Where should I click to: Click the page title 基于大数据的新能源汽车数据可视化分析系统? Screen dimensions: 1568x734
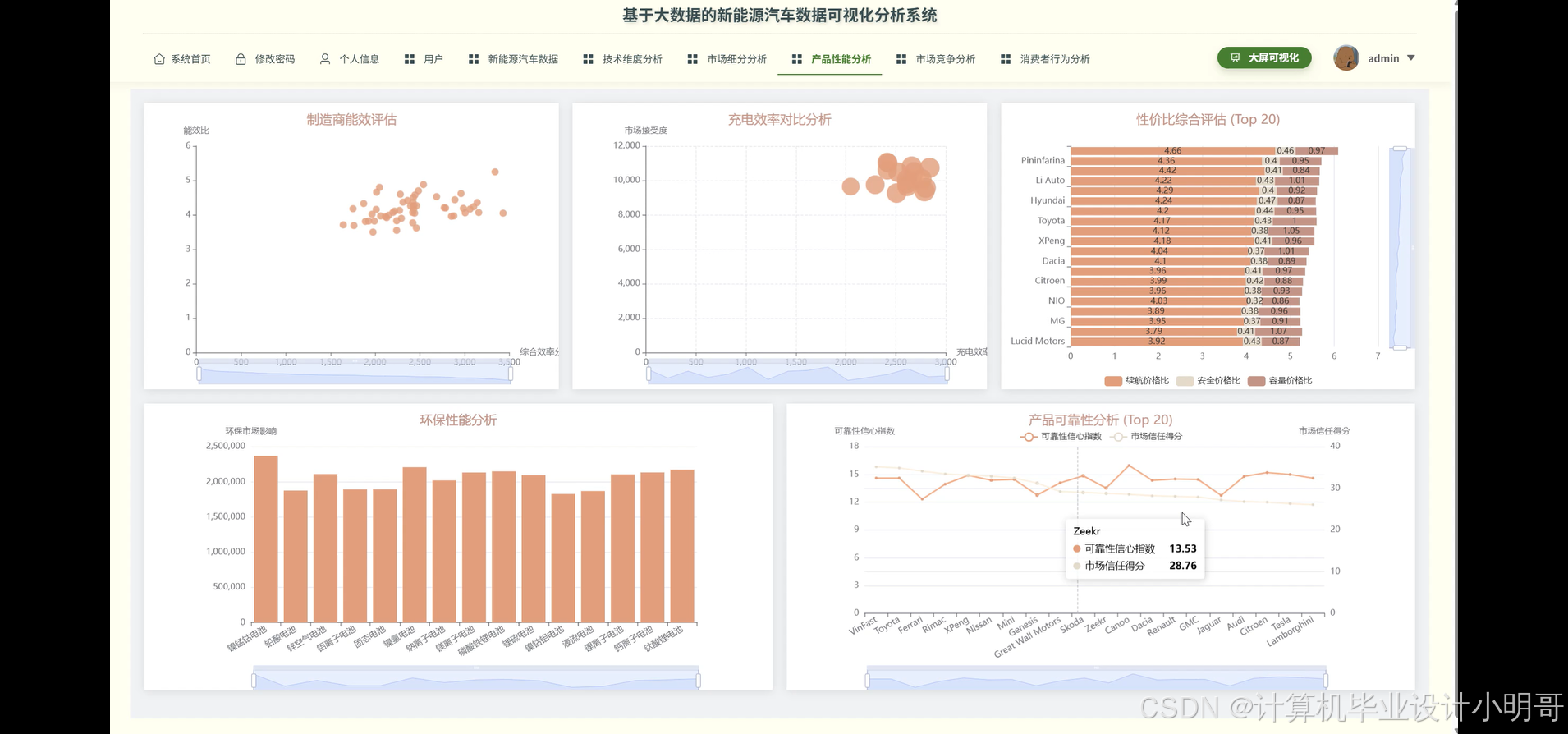[x=779, y=16]
